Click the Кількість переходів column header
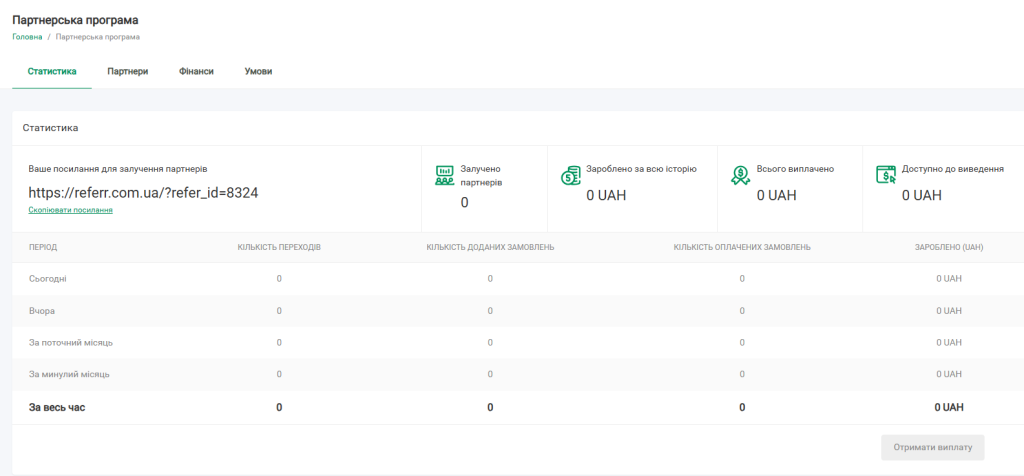The height and width of the screenshot is (476, 1024). 279,247
